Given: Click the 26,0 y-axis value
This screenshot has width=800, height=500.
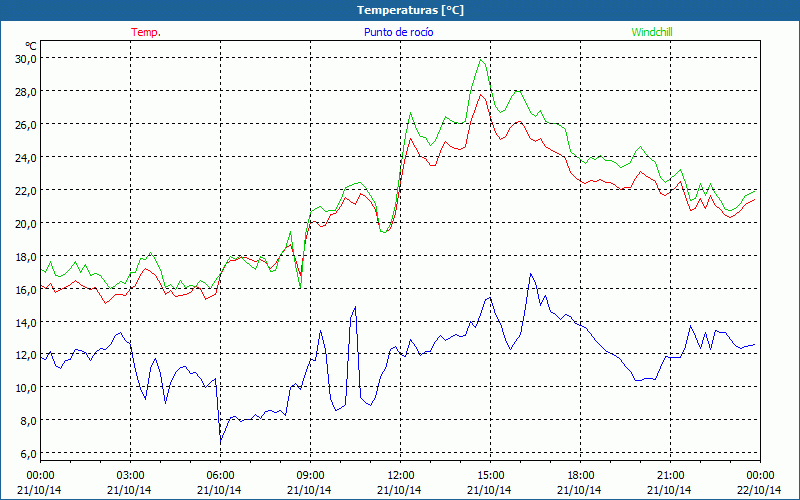Looking at the screenshot, I should pyautogui.click(x=26, y=124).
